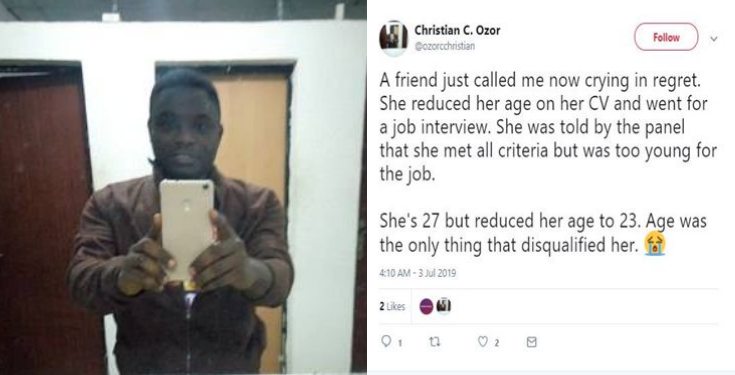Expand the chevron beside Follow

714,39
